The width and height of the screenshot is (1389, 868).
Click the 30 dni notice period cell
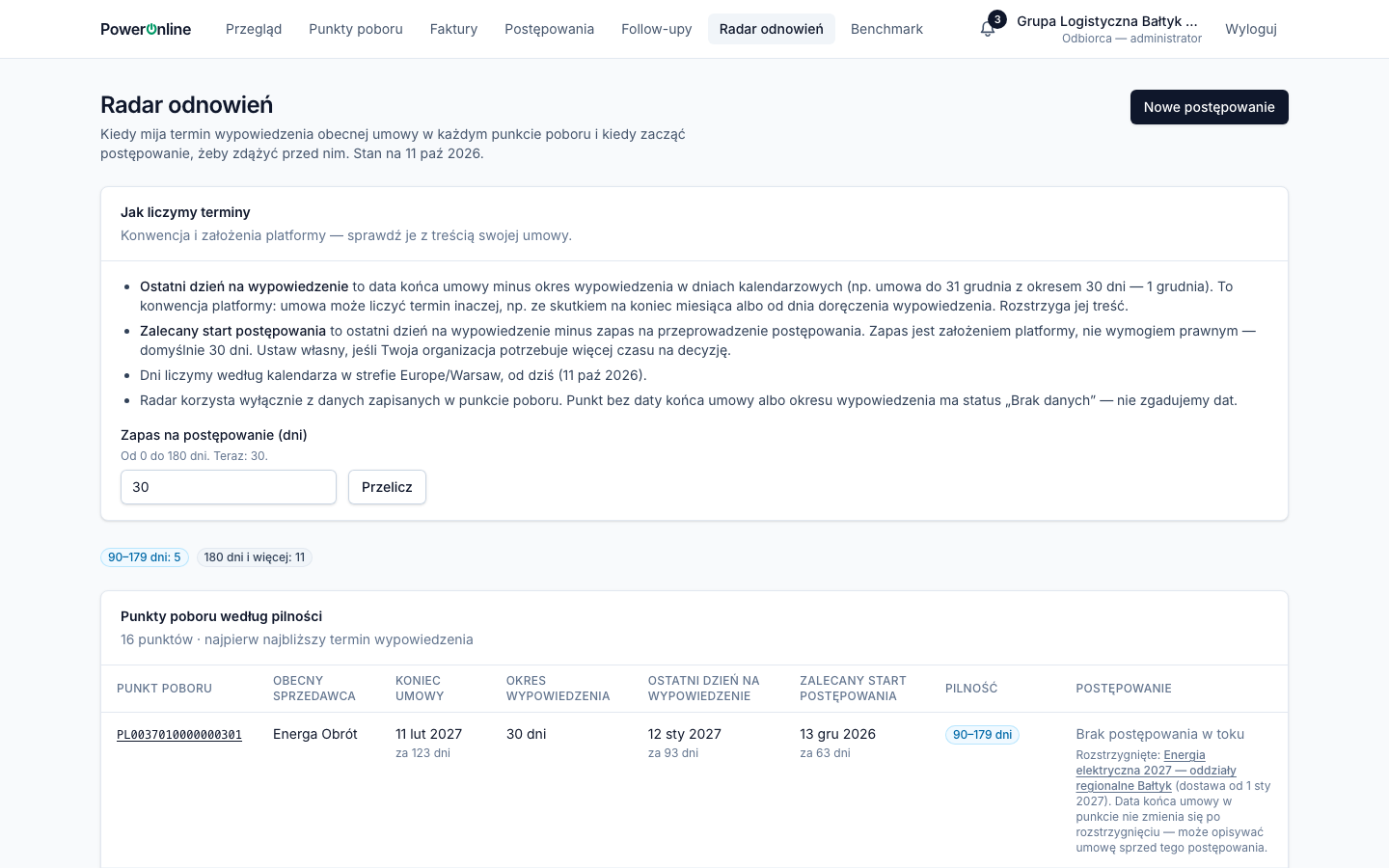tap(526, 734)
